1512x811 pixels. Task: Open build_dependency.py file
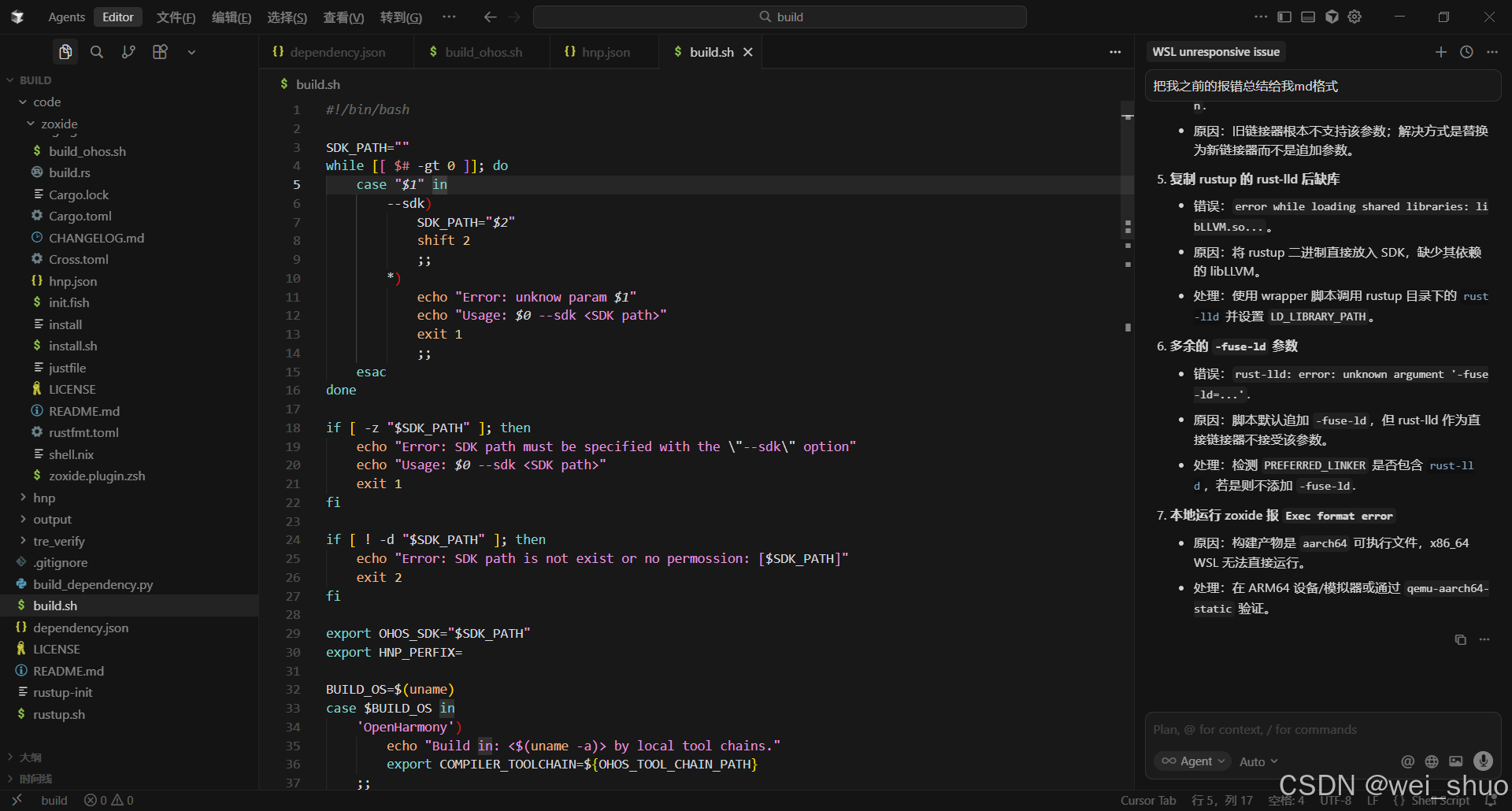[93, 584]
